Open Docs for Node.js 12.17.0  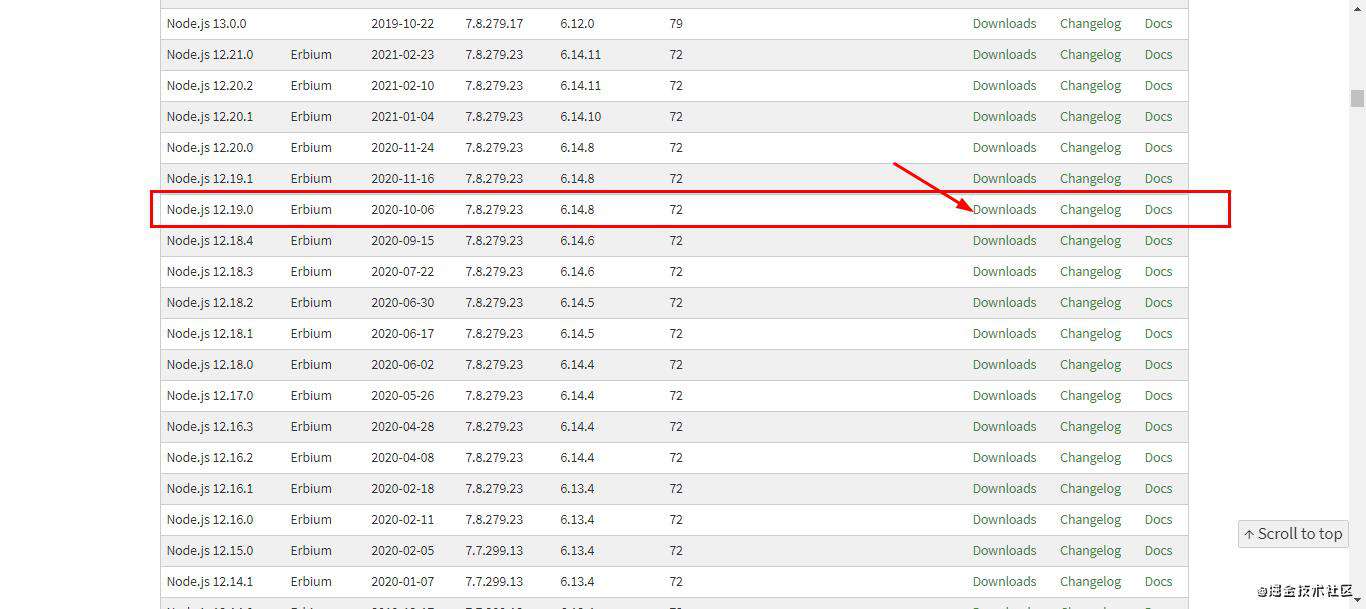[x=1158, y=395]
